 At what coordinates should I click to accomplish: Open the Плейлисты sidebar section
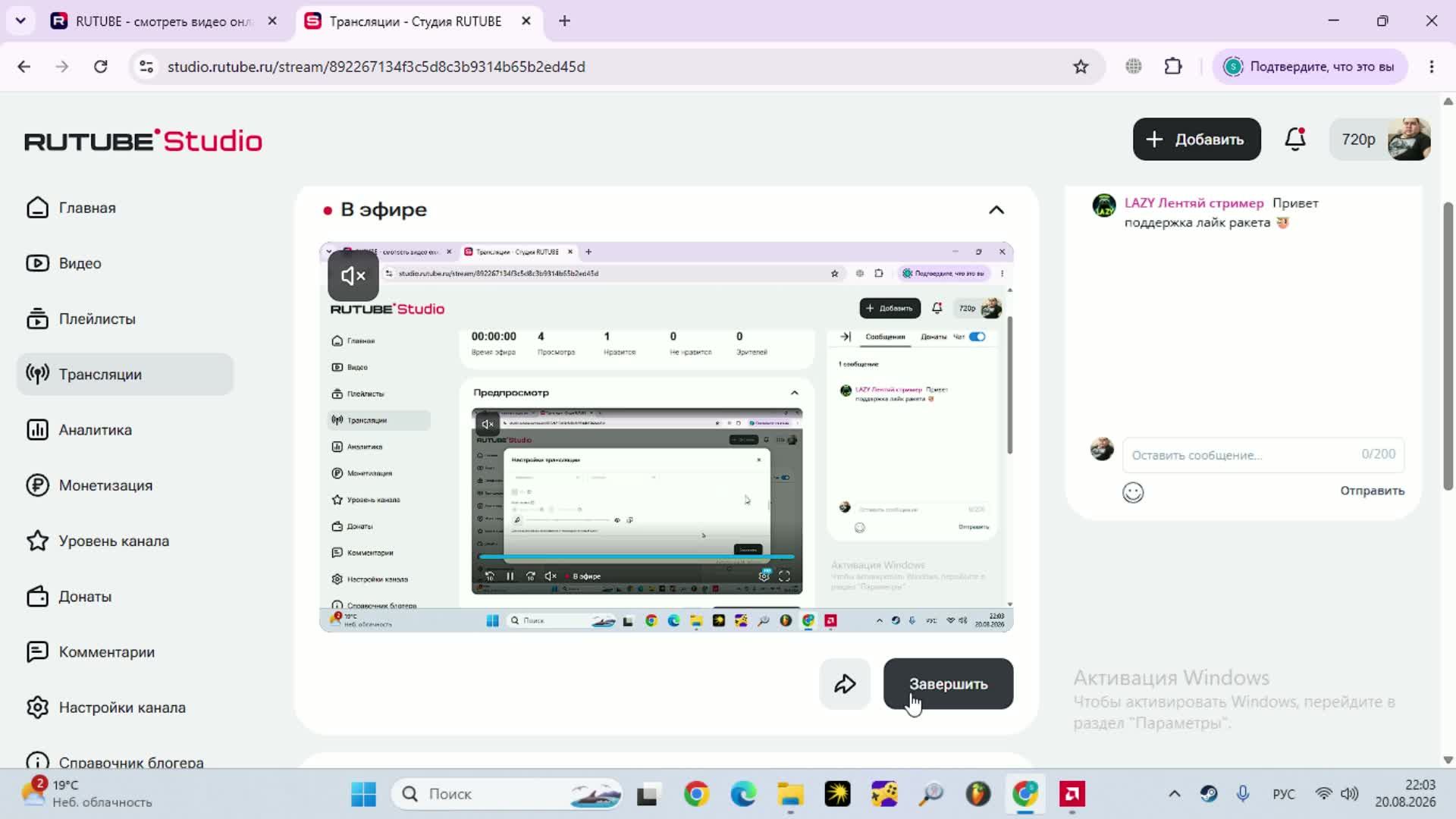125,318
